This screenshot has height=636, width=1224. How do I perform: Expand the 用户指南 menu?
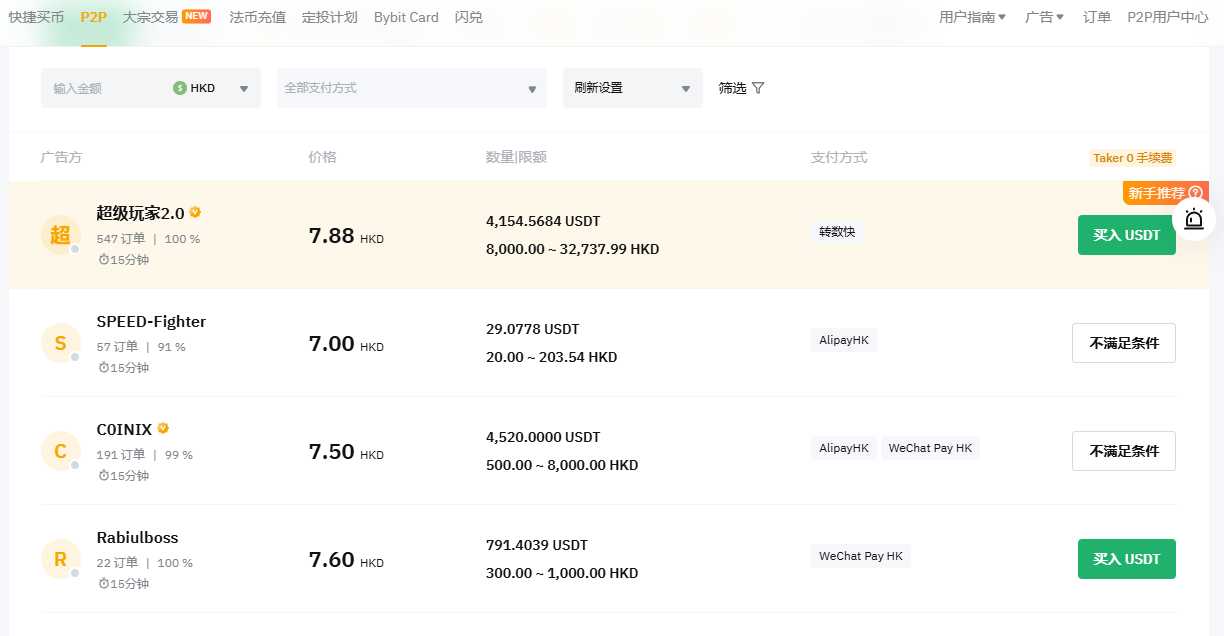click(x=973, y=17)
